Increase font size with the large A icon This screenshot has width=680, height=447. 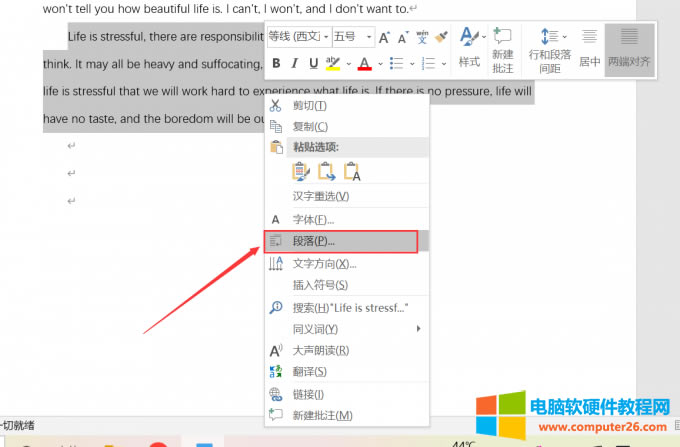click(x=384, y=38)
